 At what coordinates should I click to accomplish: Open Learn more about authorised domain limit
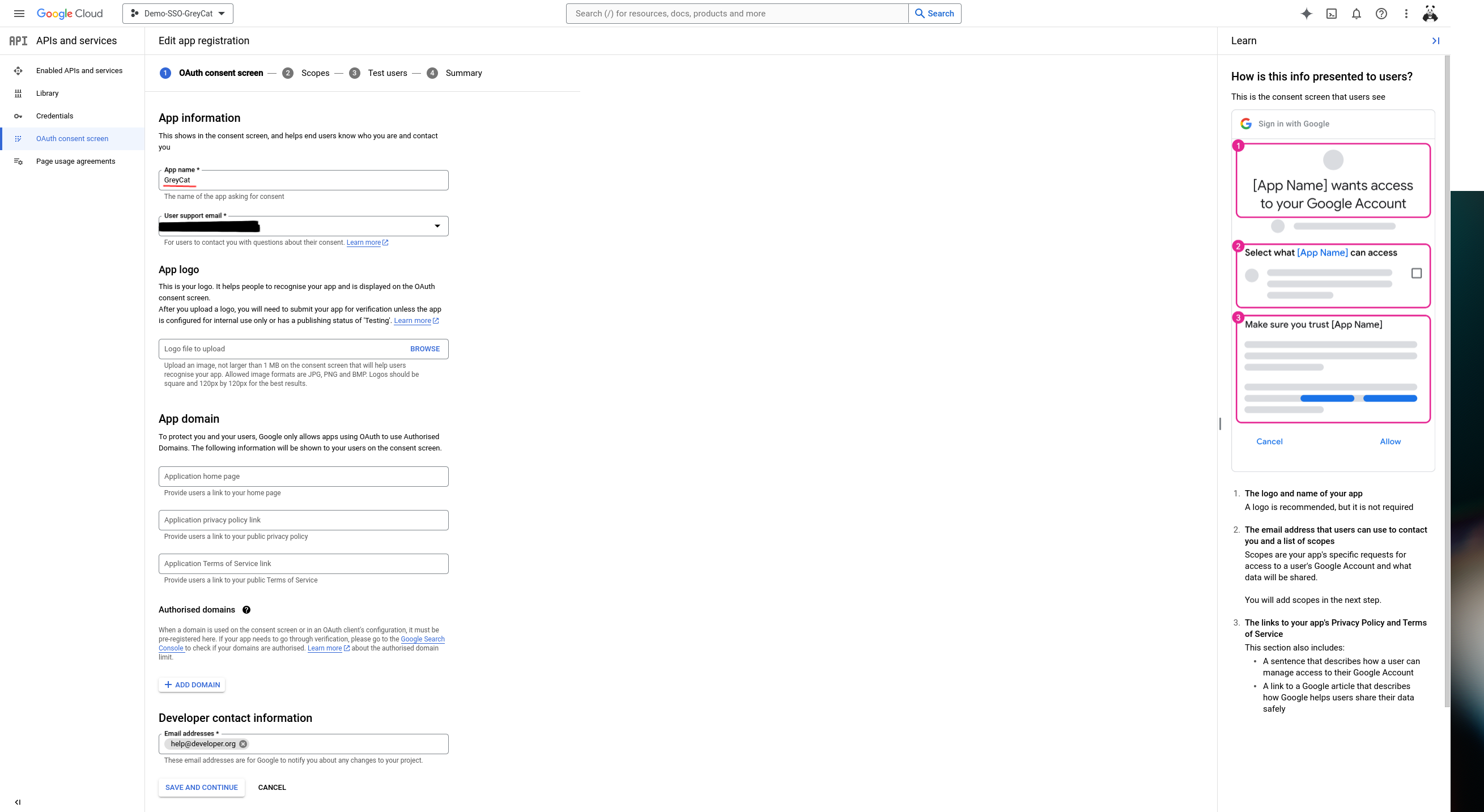[x=329, y=648]
